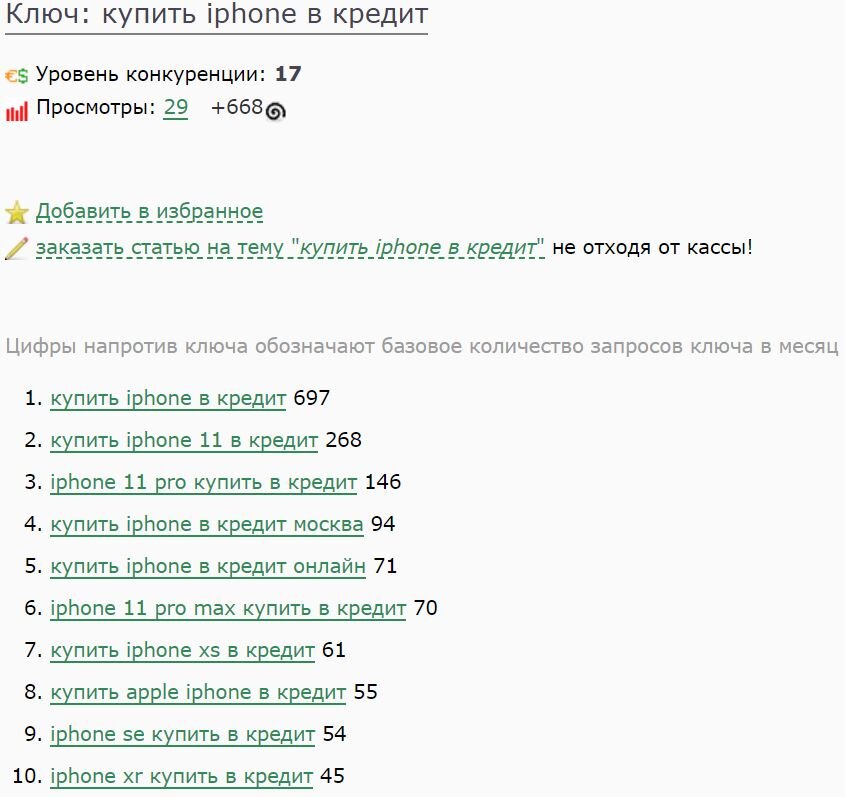845x797 pixels.
Task: Click the Просмотры label
Action: [x=96, y=108]
